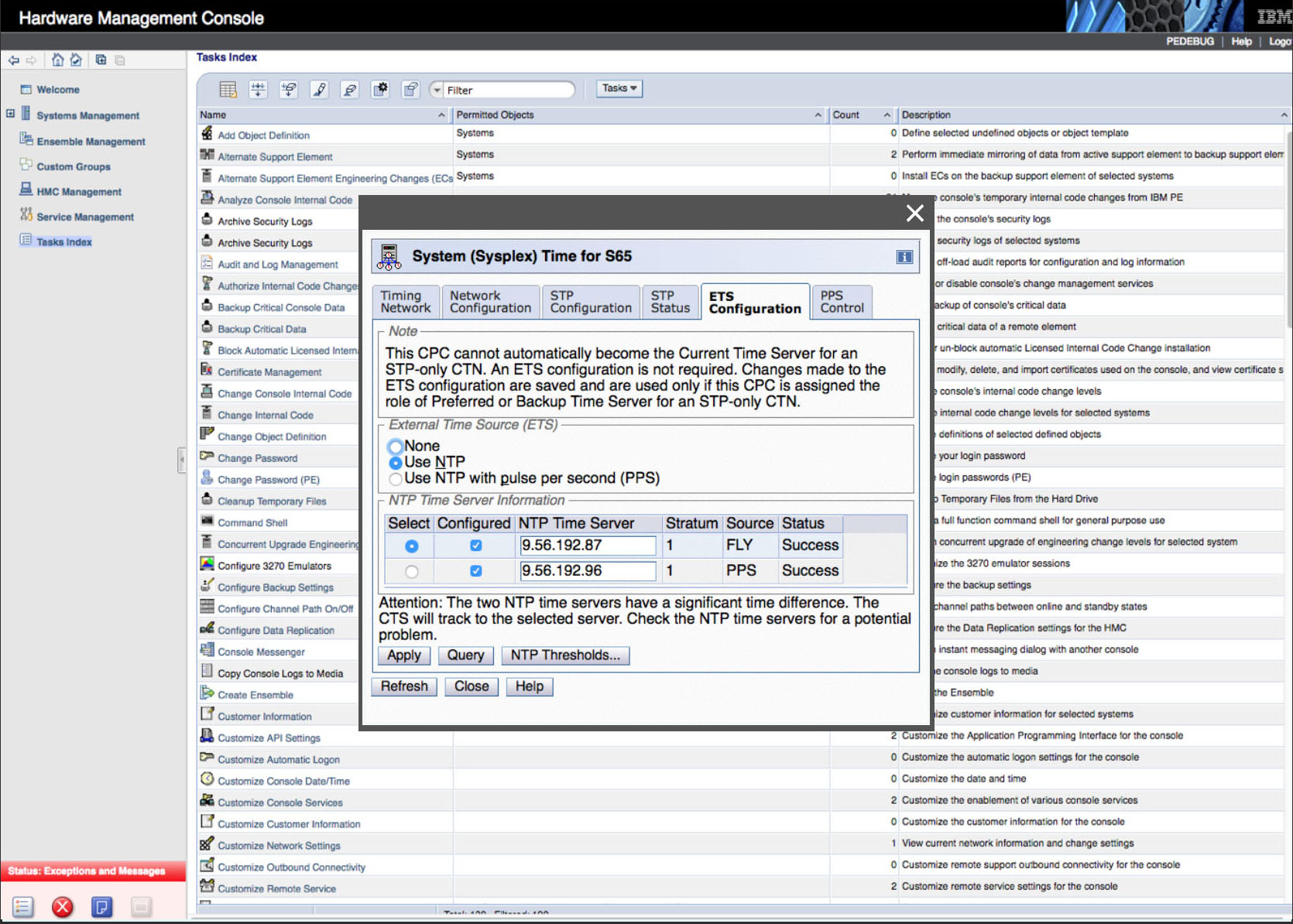Image resolution: width=1293 pixels, height=924 pixels.
Task: Click the status overview list icon
Action: 23,906
